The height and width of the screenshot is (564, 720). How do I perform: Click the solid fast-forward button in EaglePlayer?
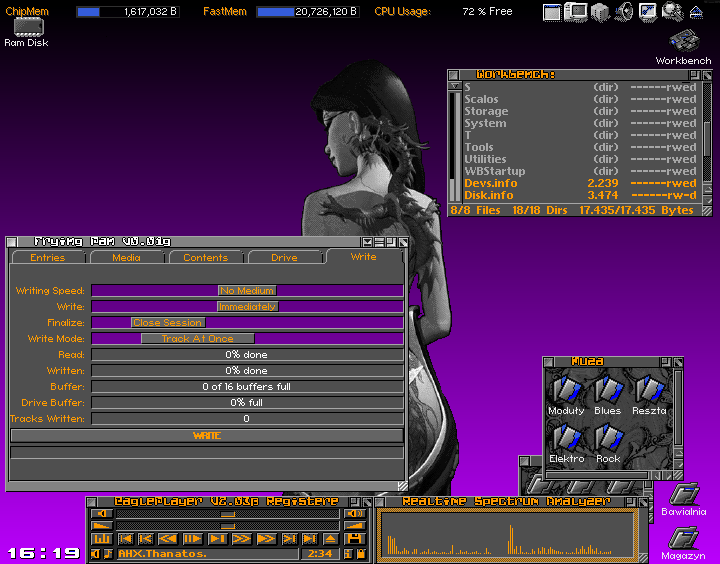[x=266, y=539]
